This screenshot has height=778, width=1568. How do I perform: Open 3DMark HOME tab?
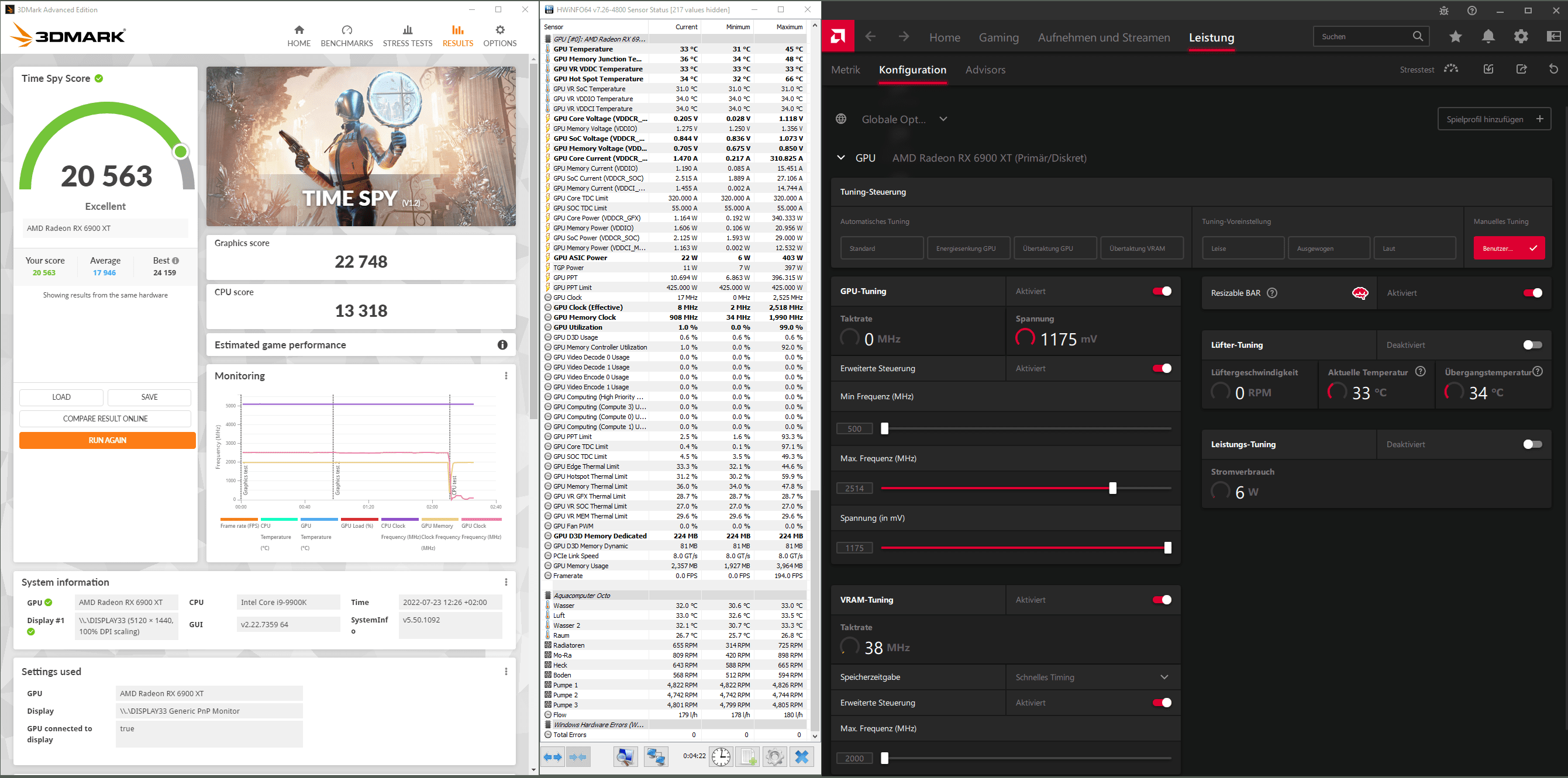pos(299,36)
